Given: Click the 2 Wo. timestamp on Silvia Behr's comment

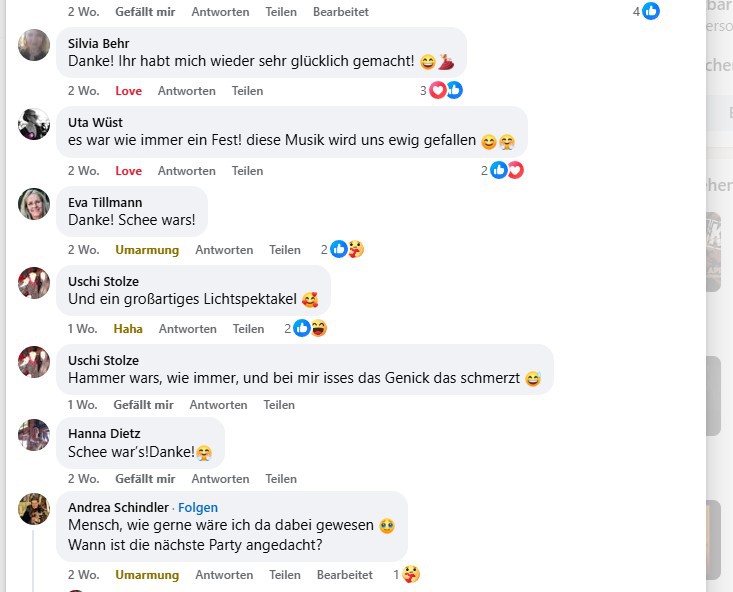Looking at the screenshot, I should coord(84,91).
